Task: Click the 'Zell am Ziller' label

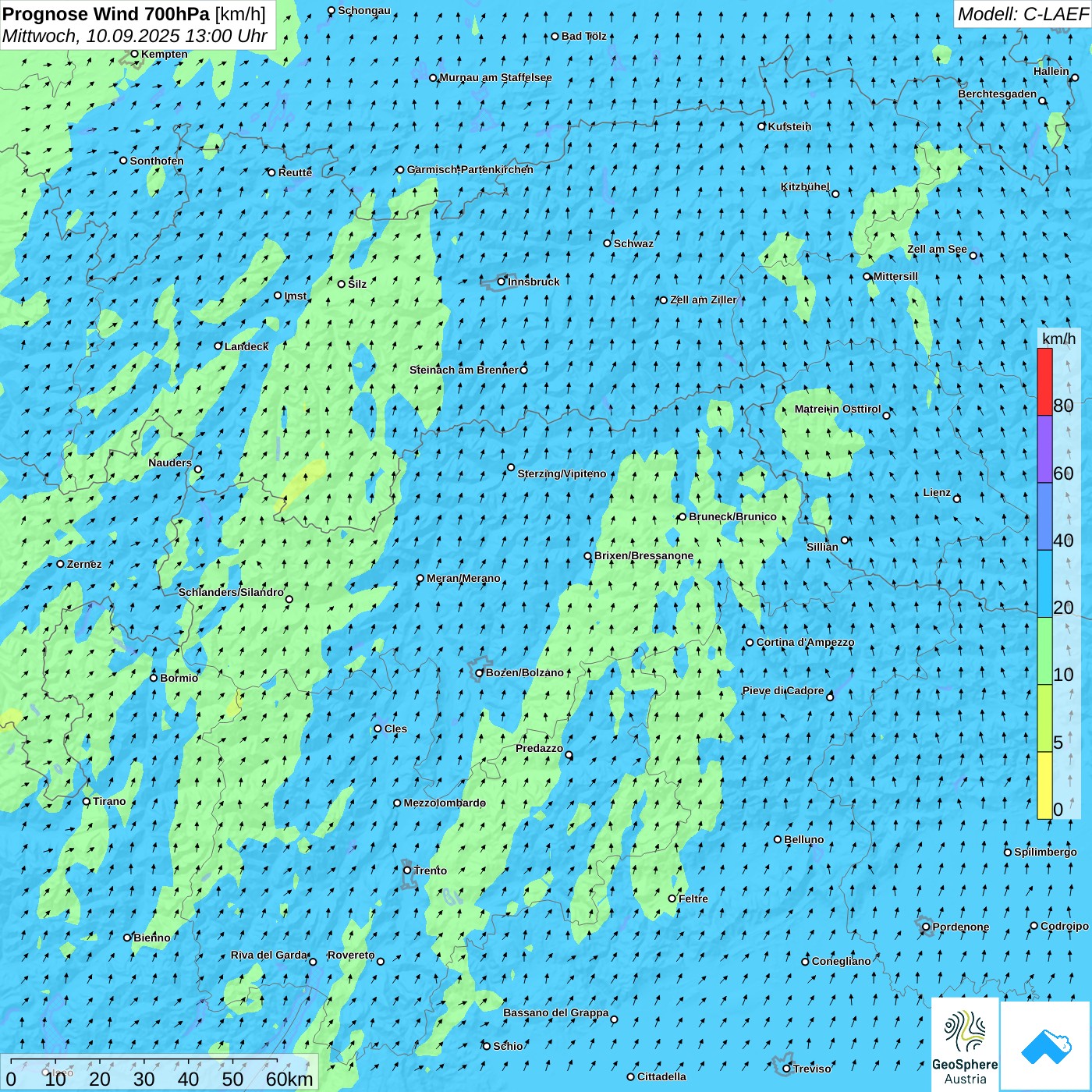Action: (704, 300)
